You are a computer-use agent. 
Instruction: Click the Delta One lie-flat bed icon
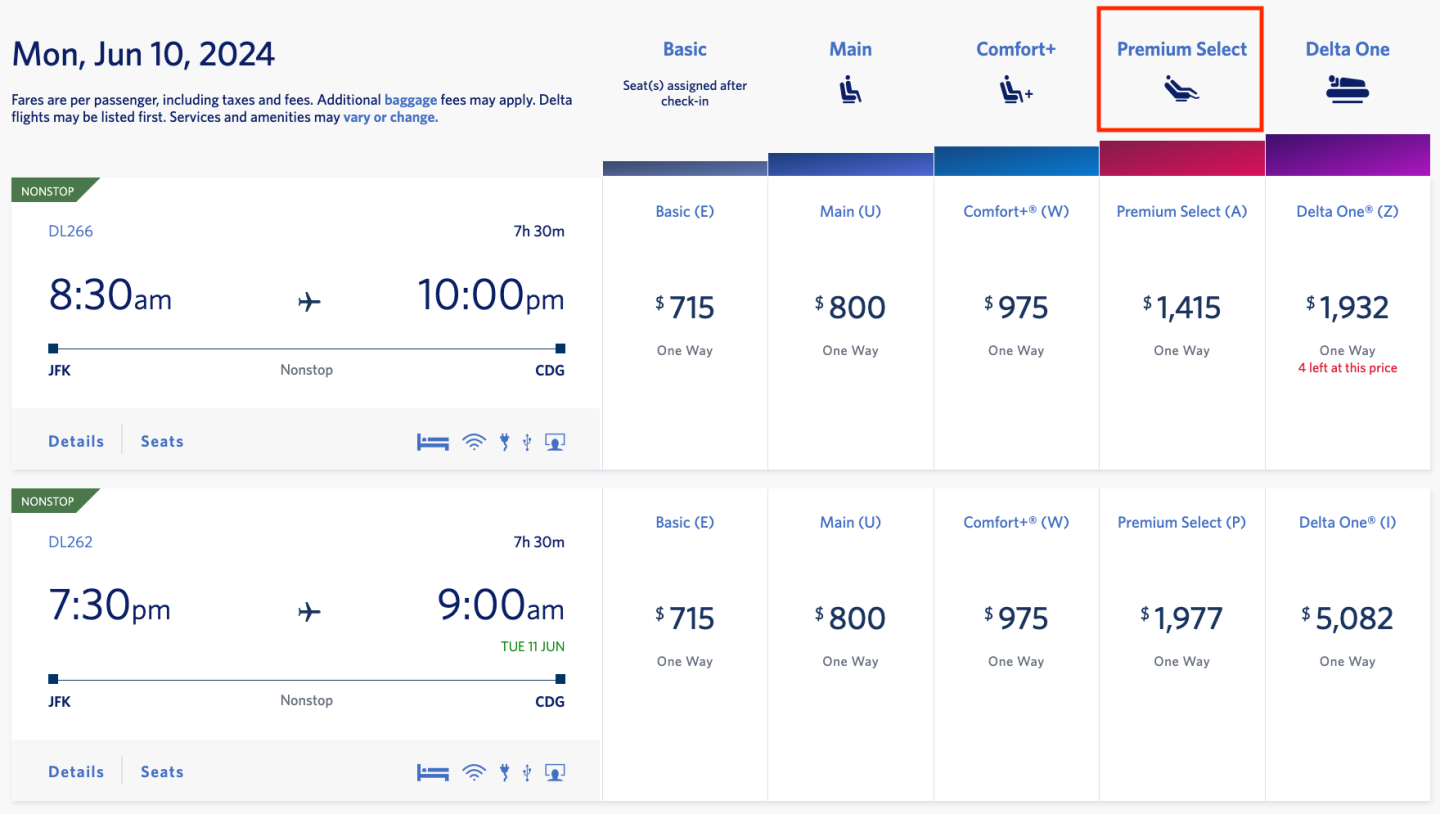pos(1347,90)
